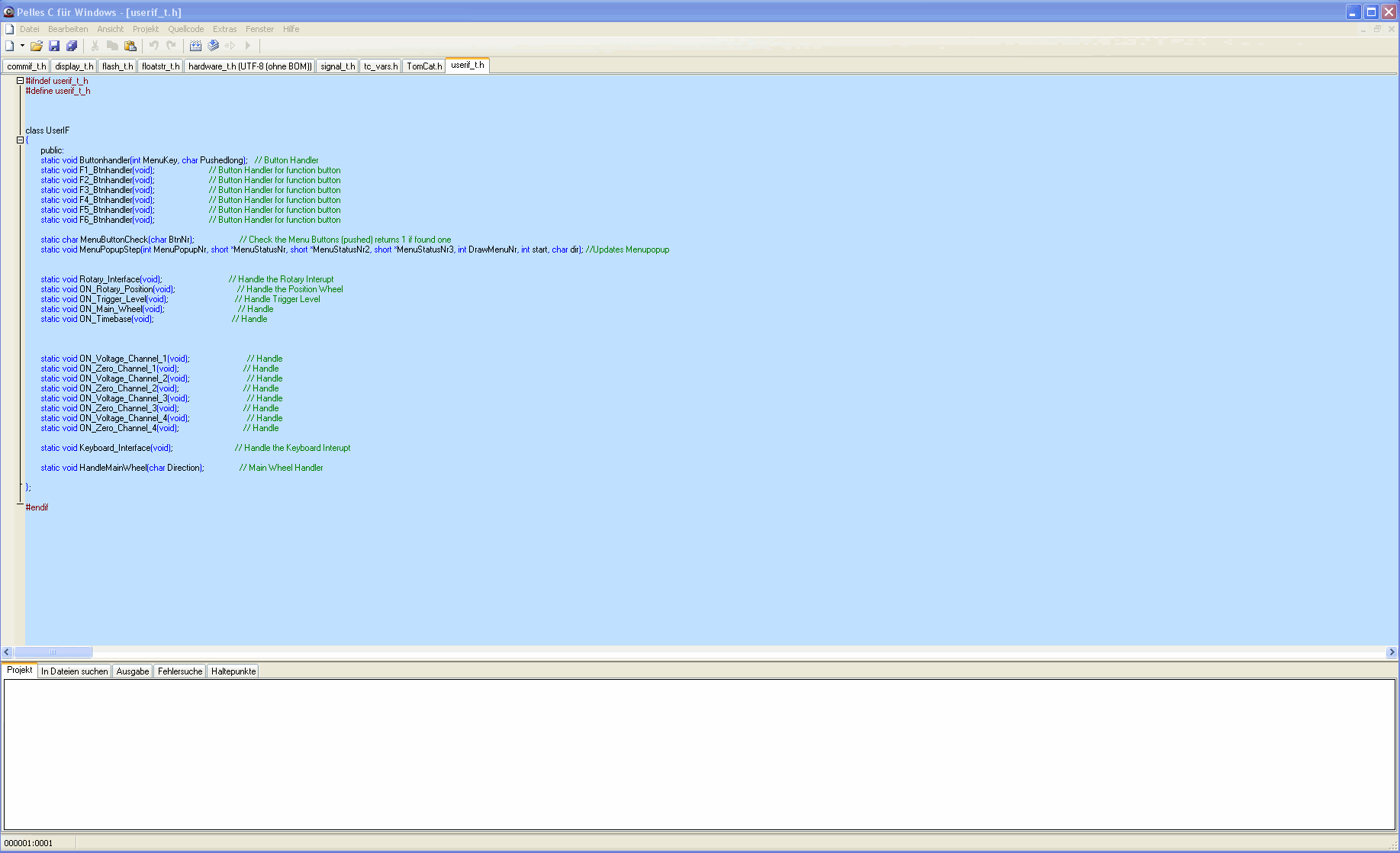
Task: Click the MenuPopupStep declaration line
Action: (x=312, y=249)
